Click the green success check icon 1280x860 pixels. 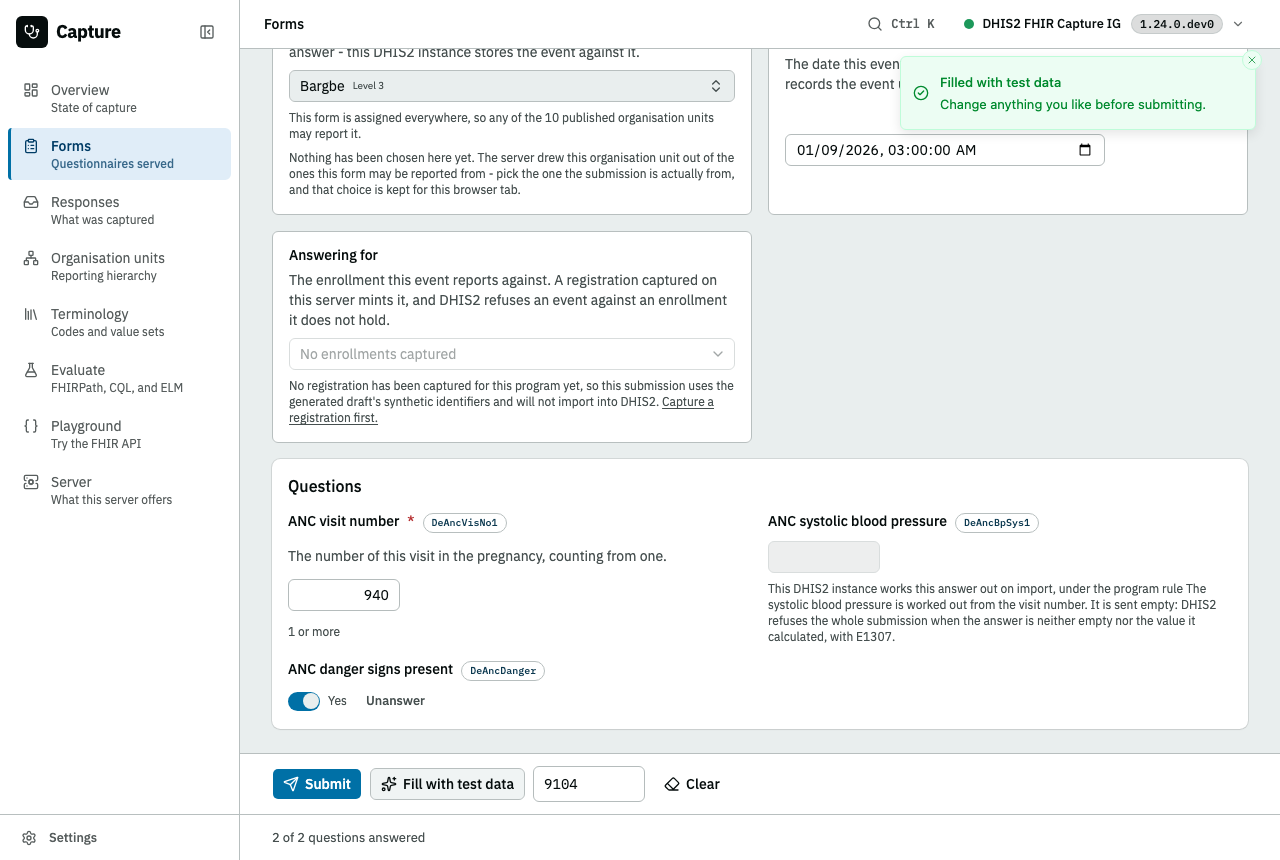pyautogui.click(x=921, y=93)
